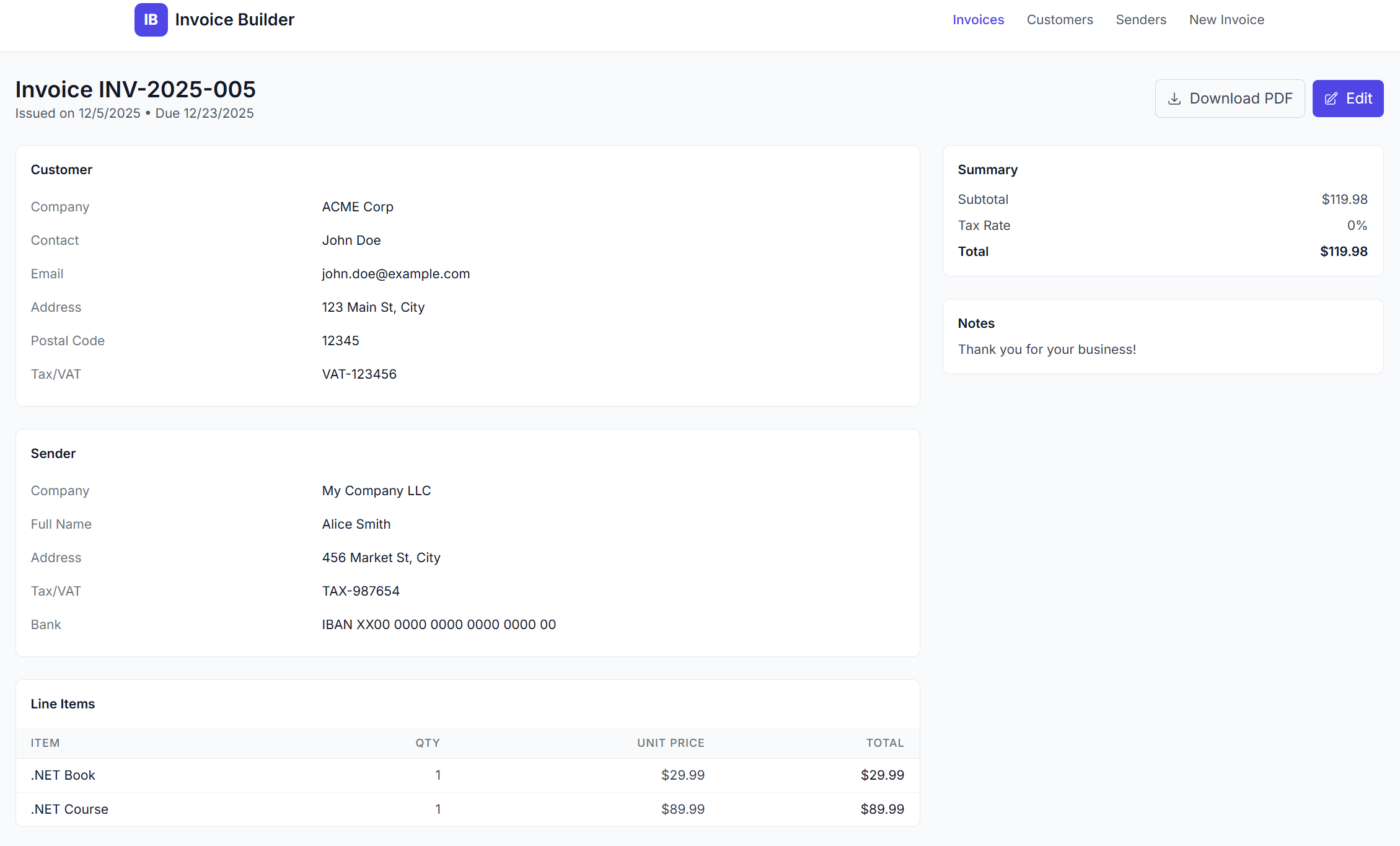The image size is (1400, 846).
Task: Click the IB logo icon
Action: coord(151,19)
